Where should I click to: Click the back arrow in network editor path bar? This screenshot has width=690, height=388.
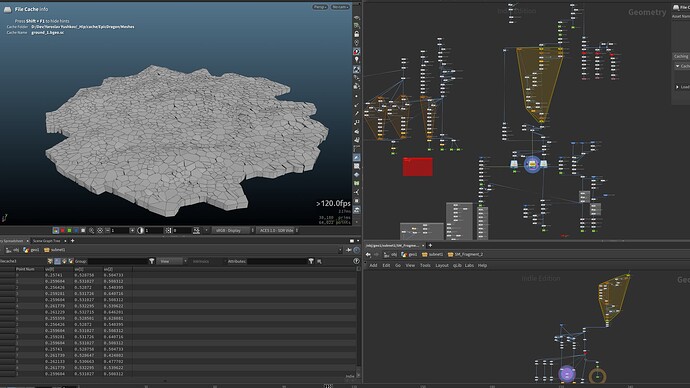point(368,254)
